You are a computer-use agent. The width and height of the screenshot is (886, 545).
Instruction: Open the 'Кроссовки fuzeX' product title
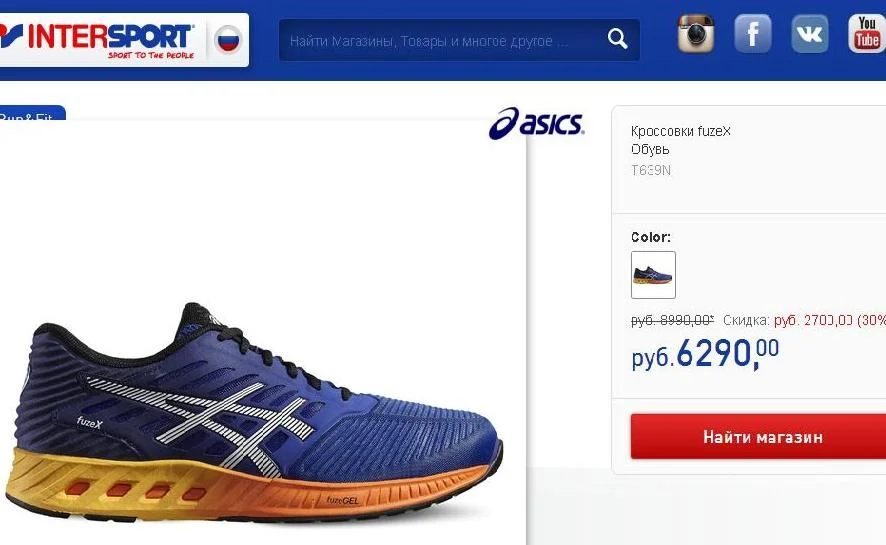(x=680, y=131)
